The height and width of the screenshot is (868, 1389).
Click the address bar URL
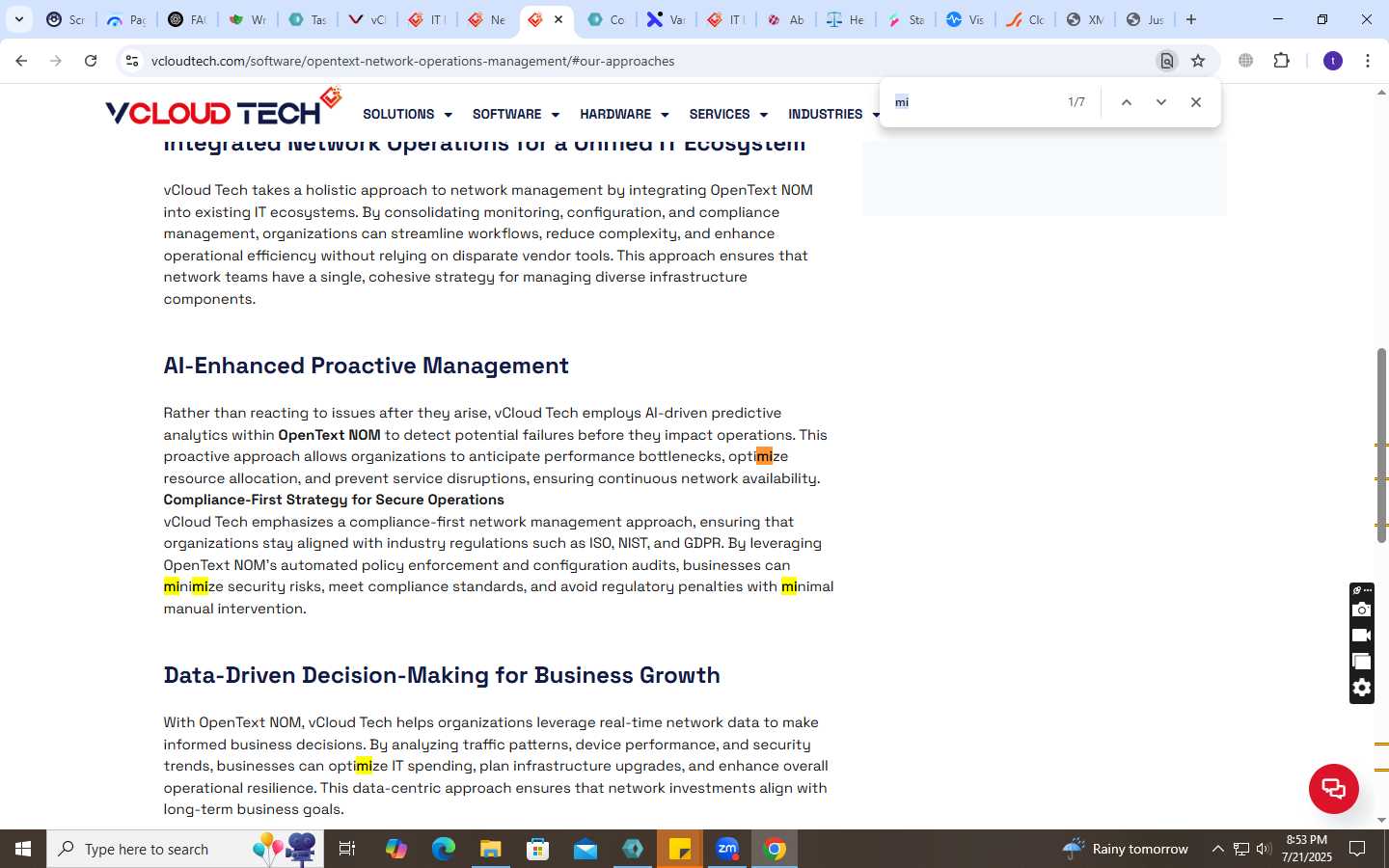click(x=413, y=61)
